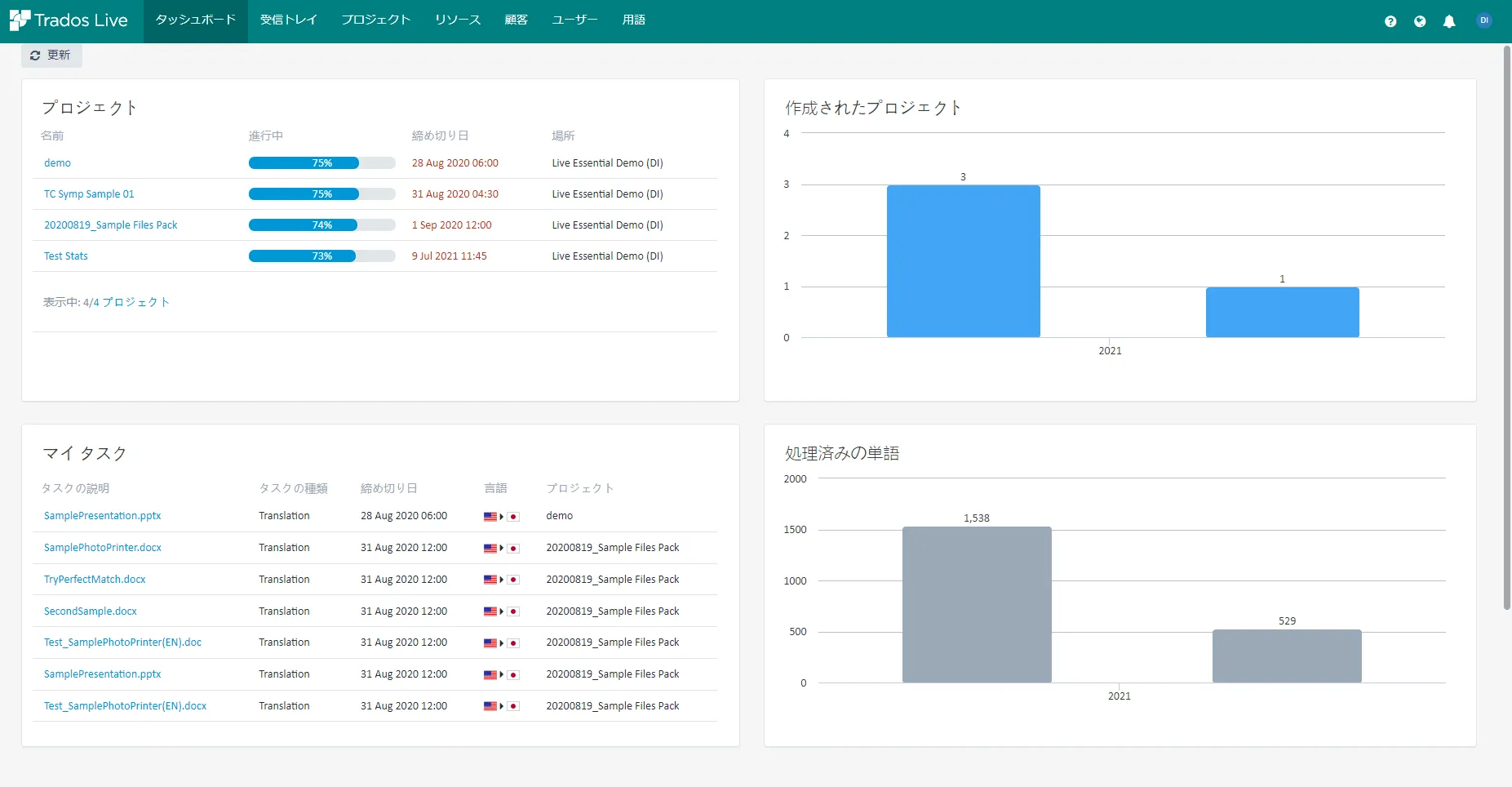Click the 28 Aug 2020 06:00 project deadline
1512x787 pixels.
(455, 163)
